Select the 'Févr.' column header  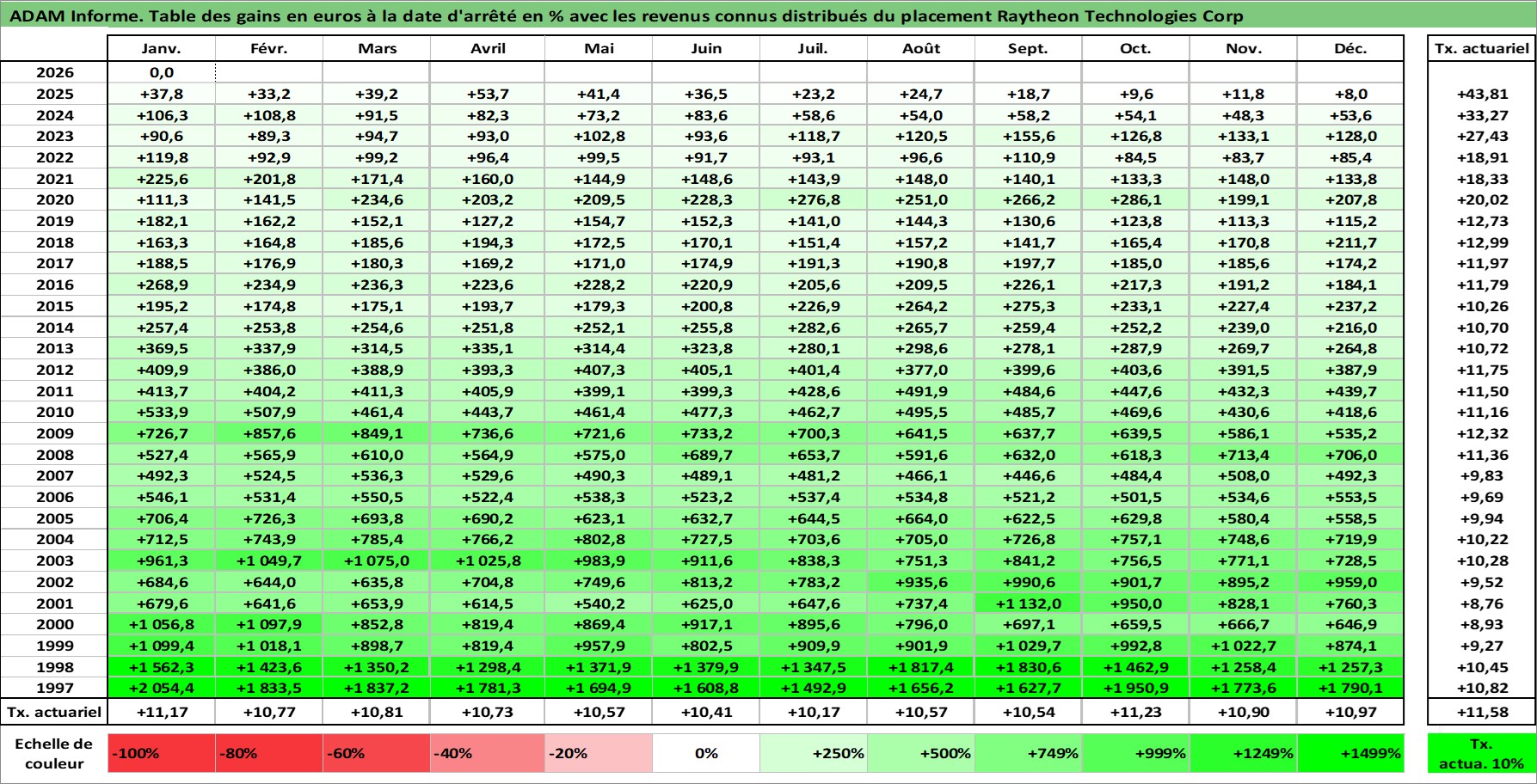click(269, 48)
